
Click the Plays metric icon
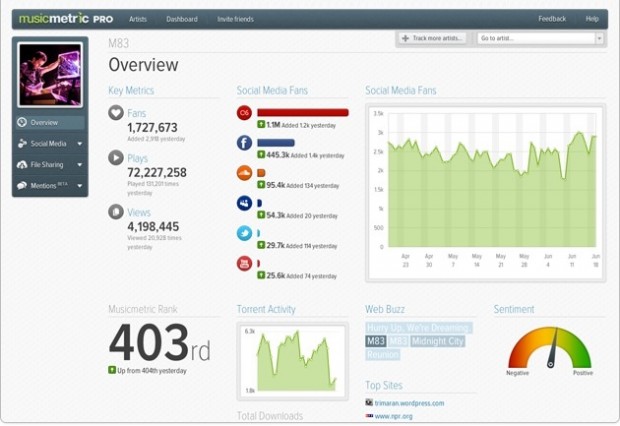(116, 157)
